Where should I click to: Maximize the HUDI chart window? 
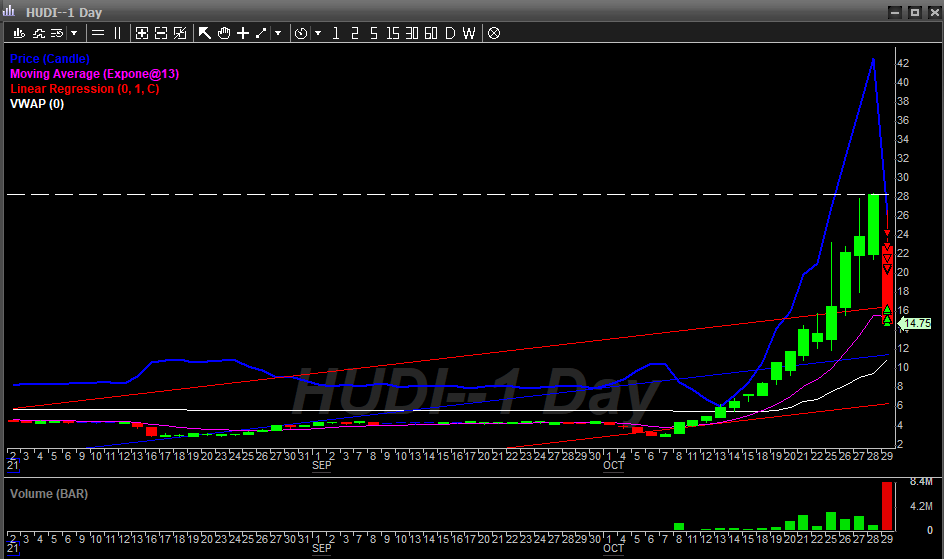[914, 12]
